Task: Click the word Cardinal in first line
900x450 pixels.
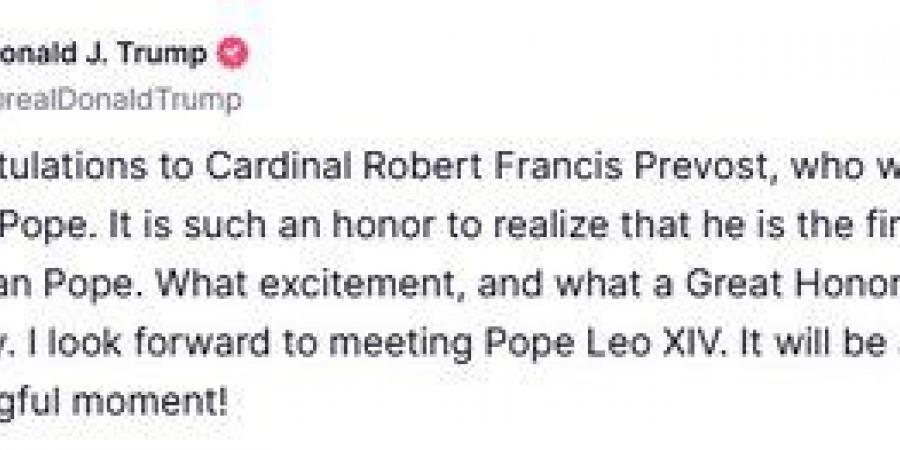Action: pyautogui.click(x=280, y=168)
